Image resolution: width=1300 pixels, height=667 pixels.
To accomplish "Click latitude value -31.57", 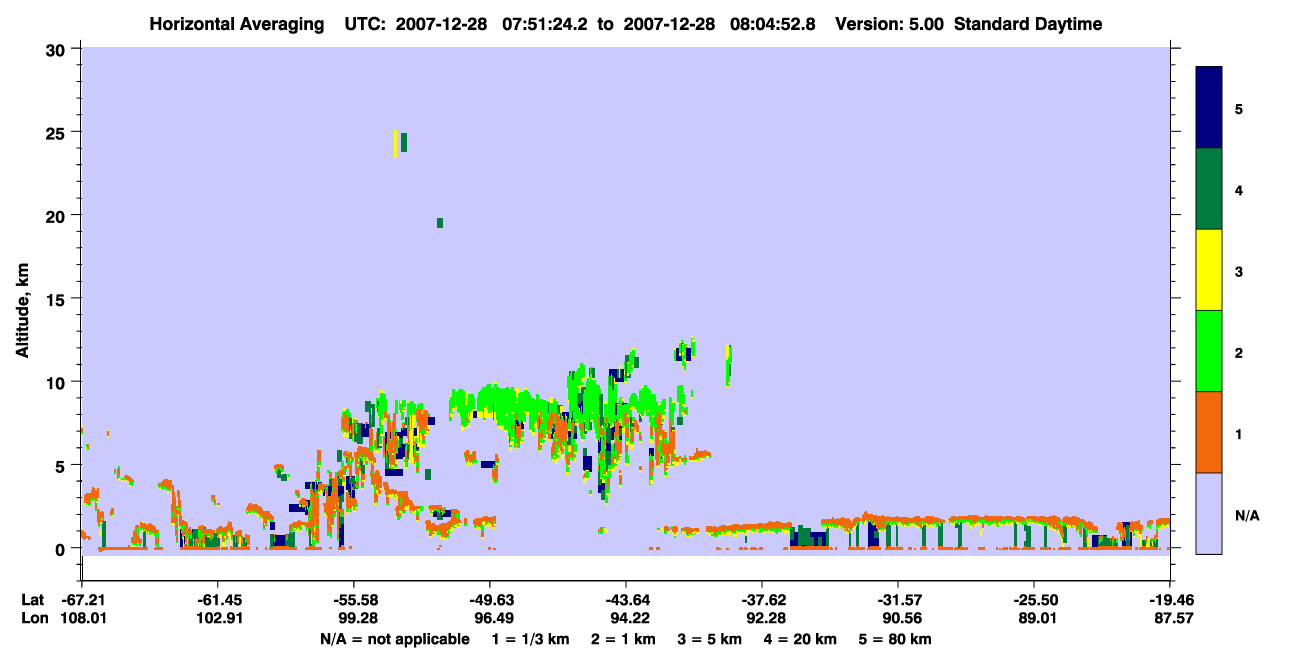I will coord(898,600).
